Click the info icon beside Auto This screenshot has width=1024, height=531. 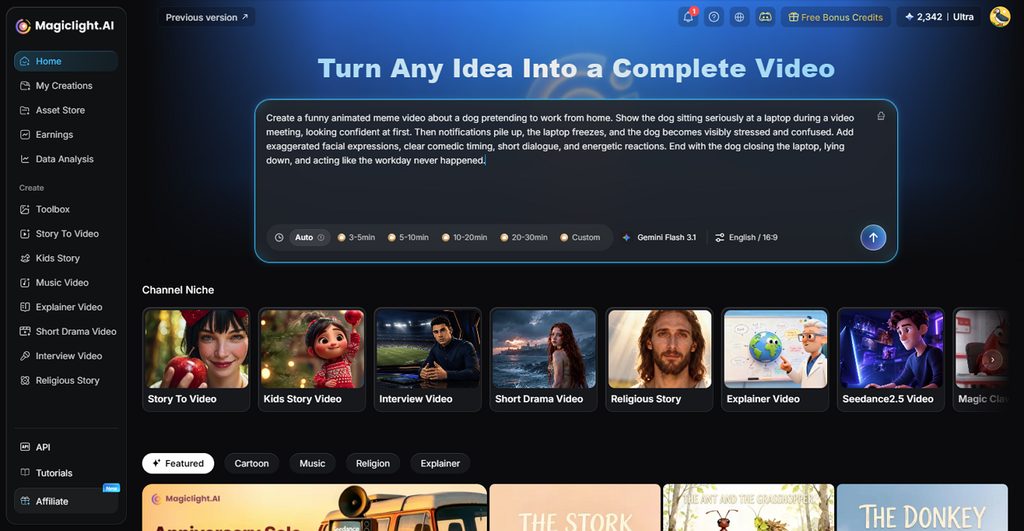(x=321, y=238)
